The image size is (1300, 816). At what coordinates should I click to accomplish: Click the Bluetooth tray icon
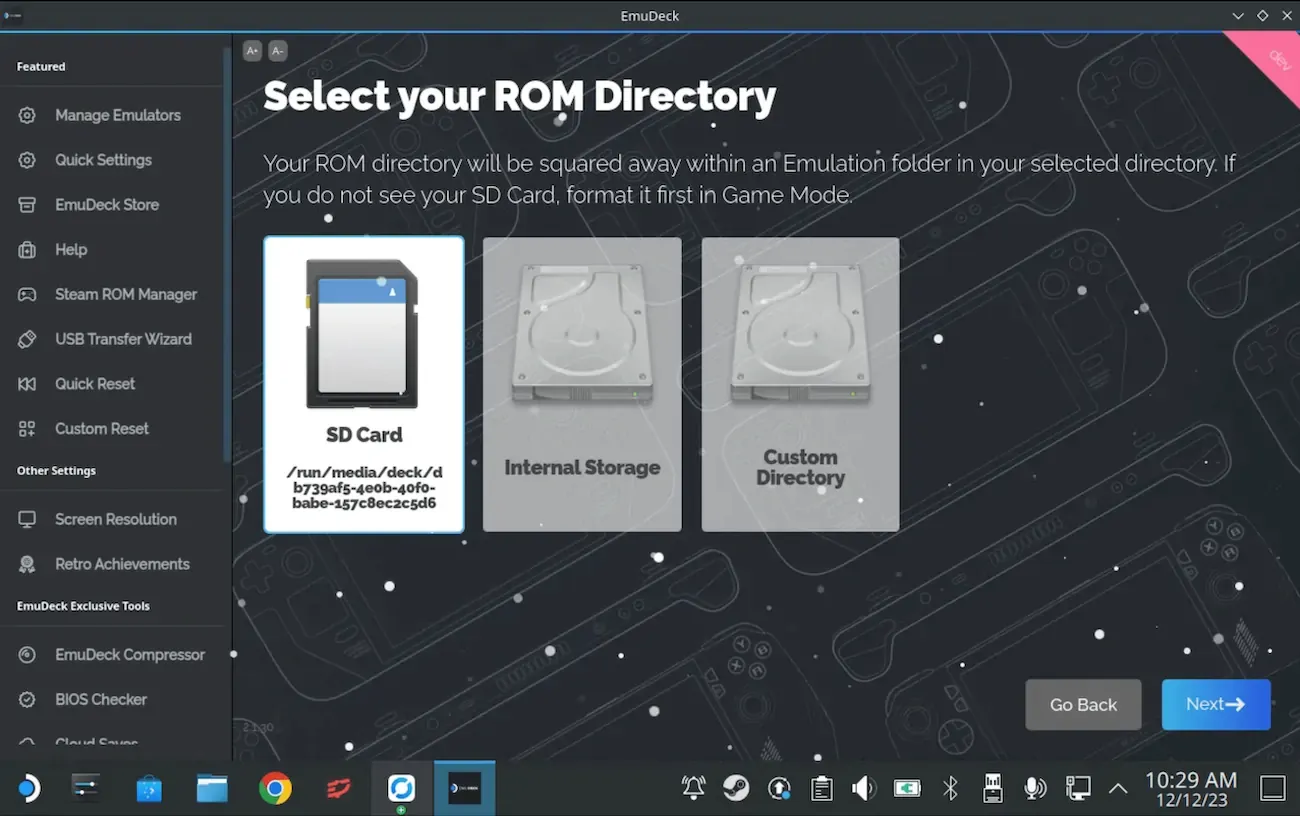pos(951,788)
